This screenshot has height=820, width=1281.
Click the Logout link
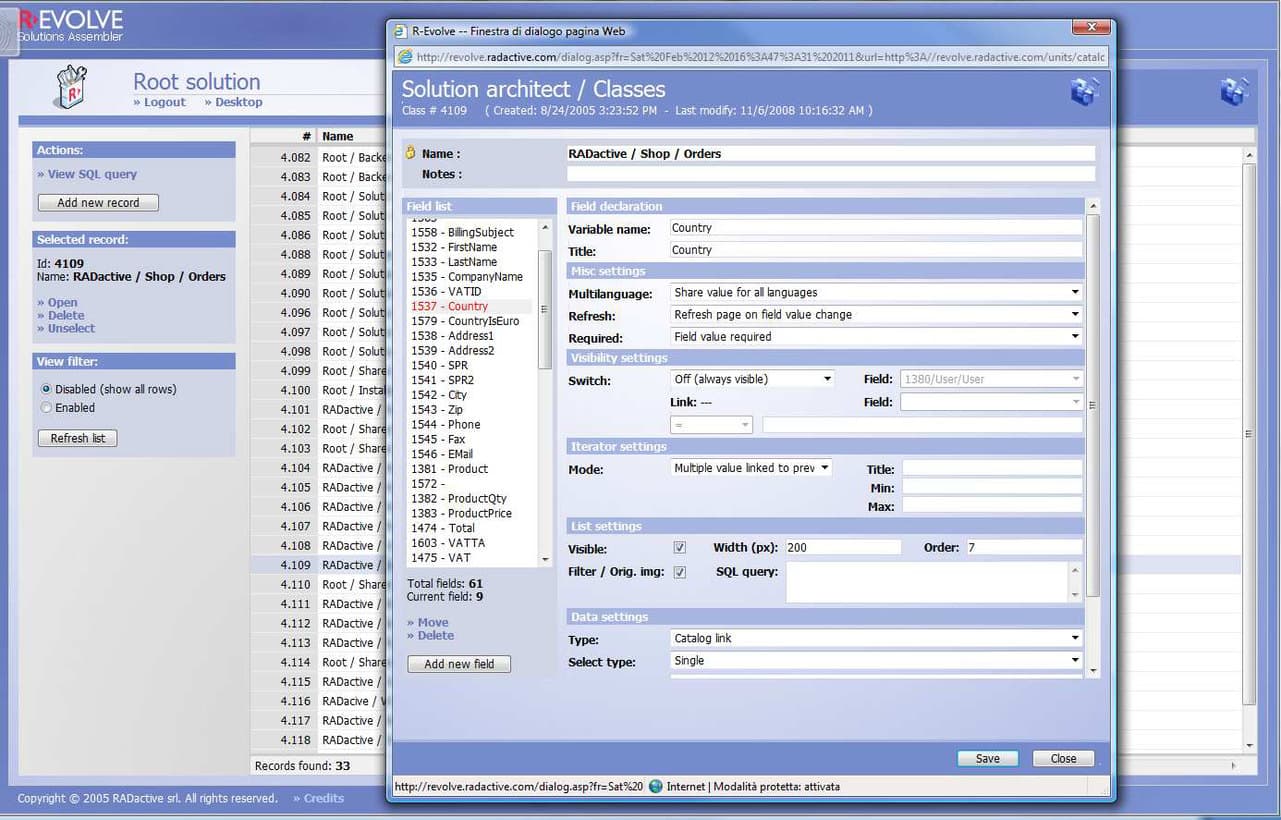click(159, 102)
